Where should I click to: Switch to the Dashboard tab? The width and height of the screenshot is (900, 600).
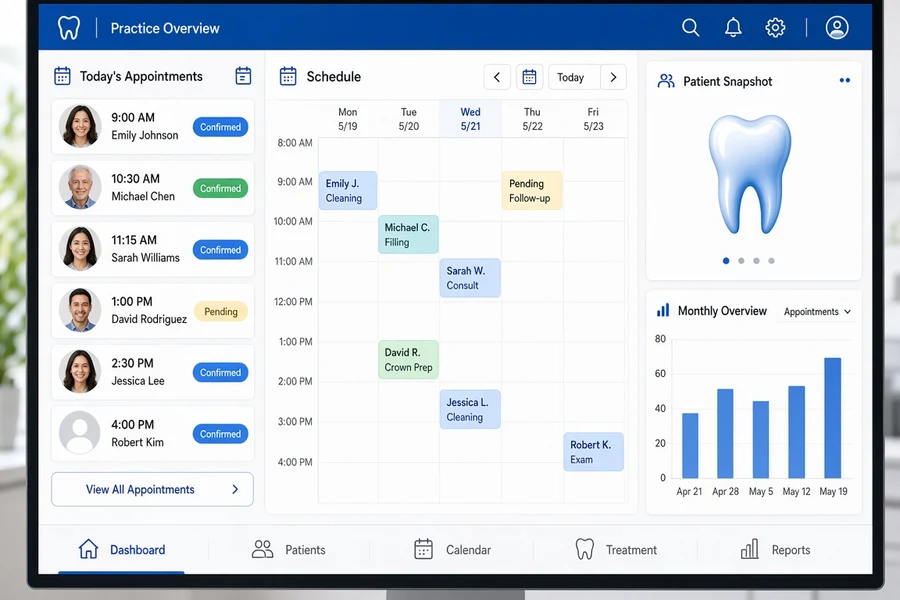coord(122,549)
